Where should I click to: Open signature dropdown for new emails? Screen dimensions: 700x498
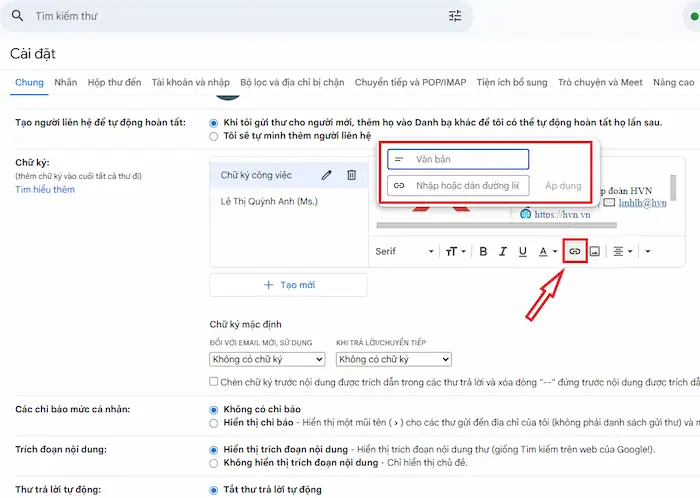(x=267, y=359)
